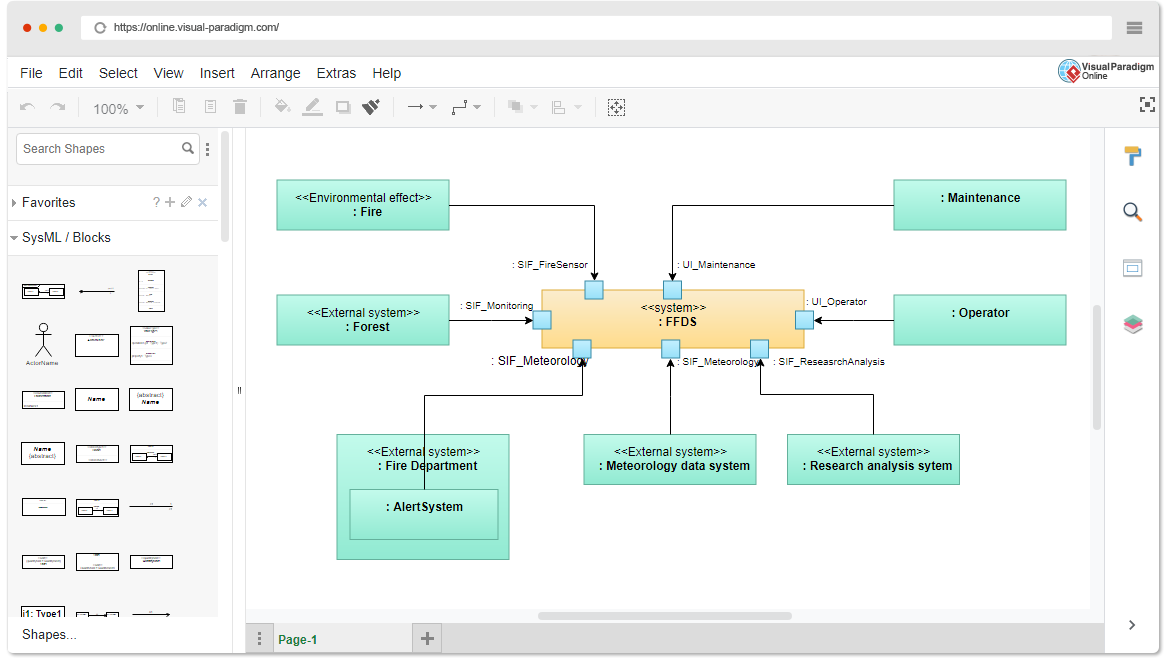Open the search magnifier in right sidebar
Screen dimensions: 1170x665
[1132, 212]
